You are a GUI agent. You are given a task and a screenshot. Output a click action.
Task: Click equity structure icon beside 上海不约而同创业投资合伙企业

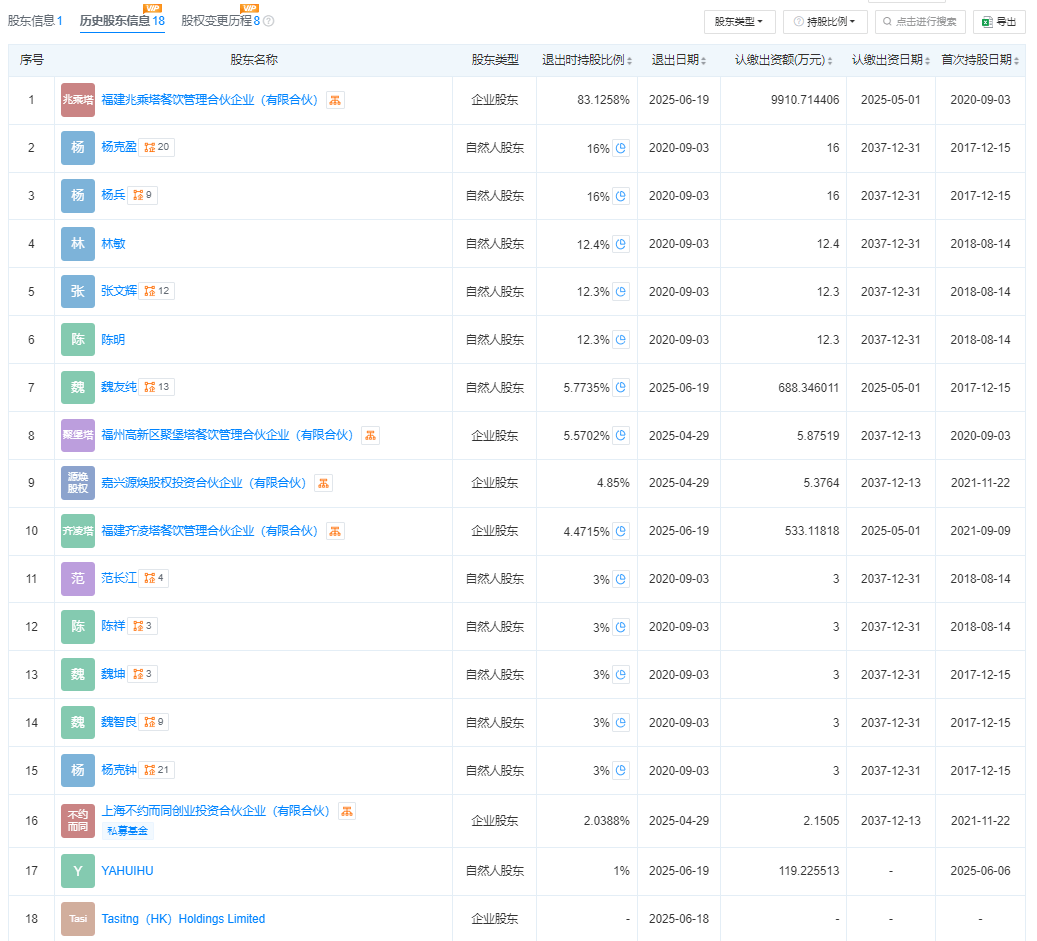click(346, 811)
